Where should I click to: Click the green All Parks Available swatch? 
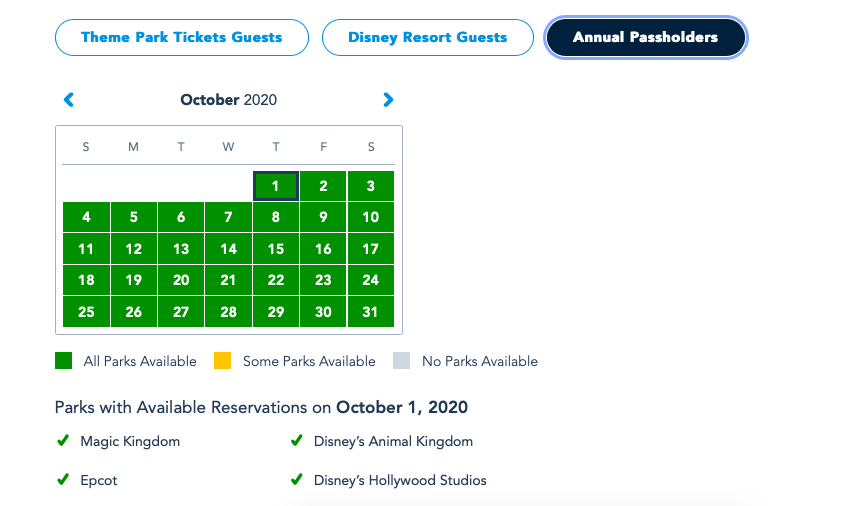(x=64, y=361)
